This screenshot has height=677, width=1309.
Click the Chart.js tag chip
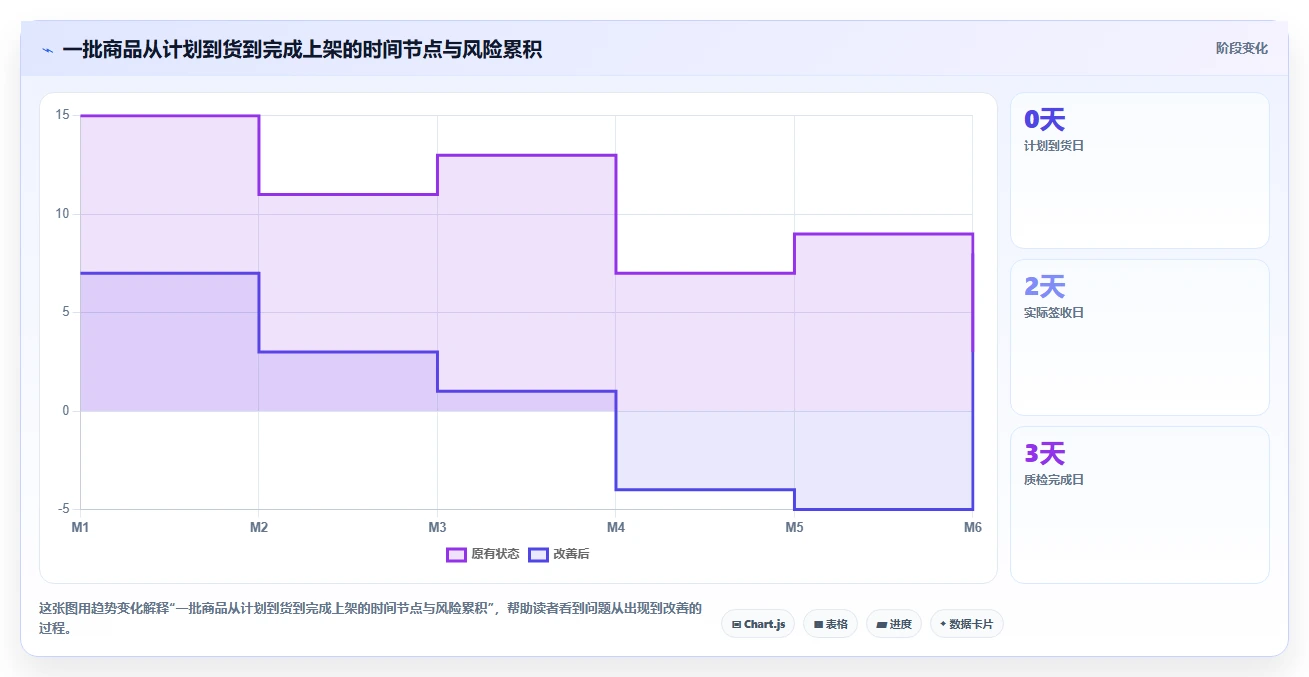click(x=758, y=624)
